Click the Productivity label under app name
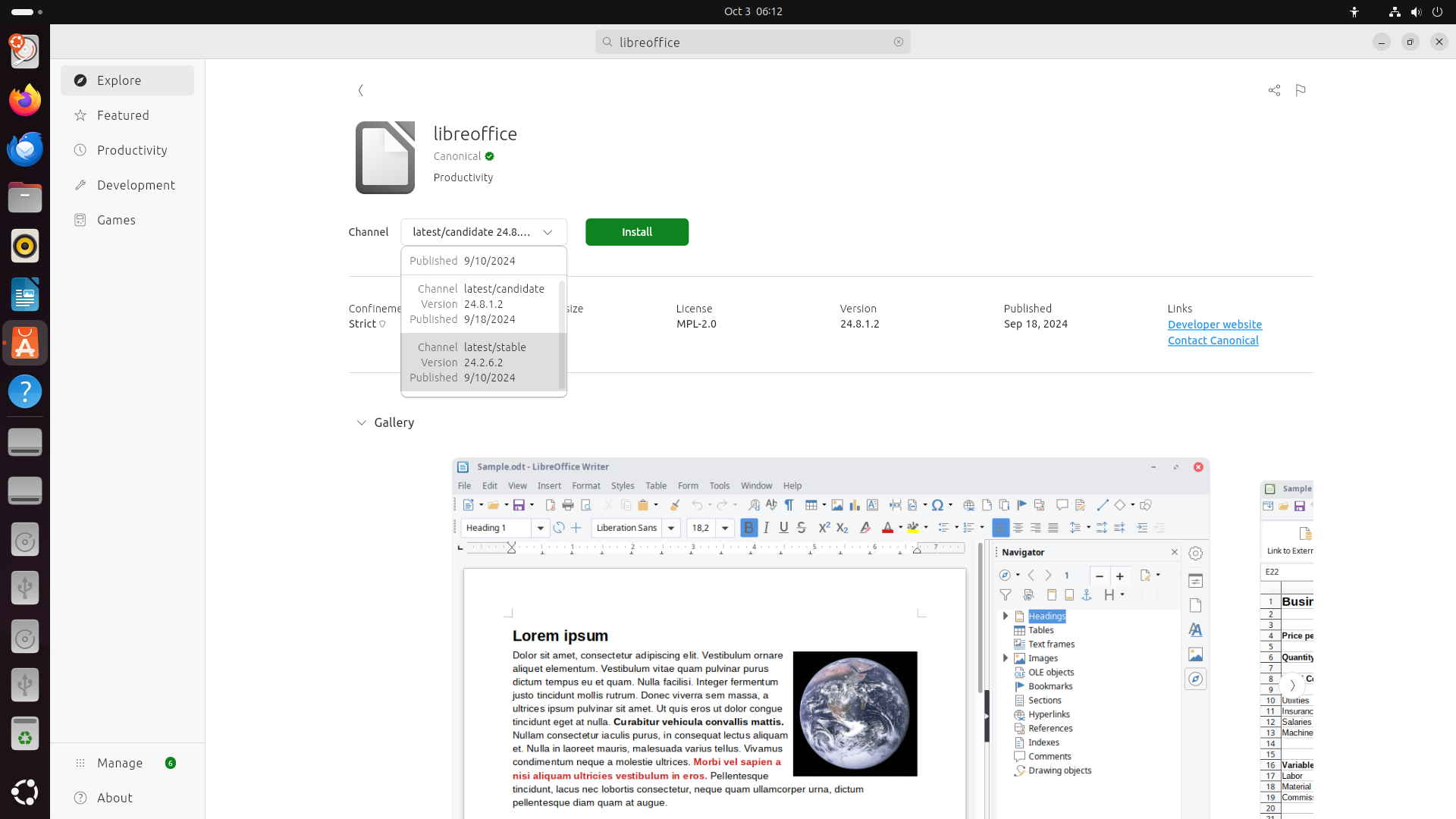 [463, 177]
